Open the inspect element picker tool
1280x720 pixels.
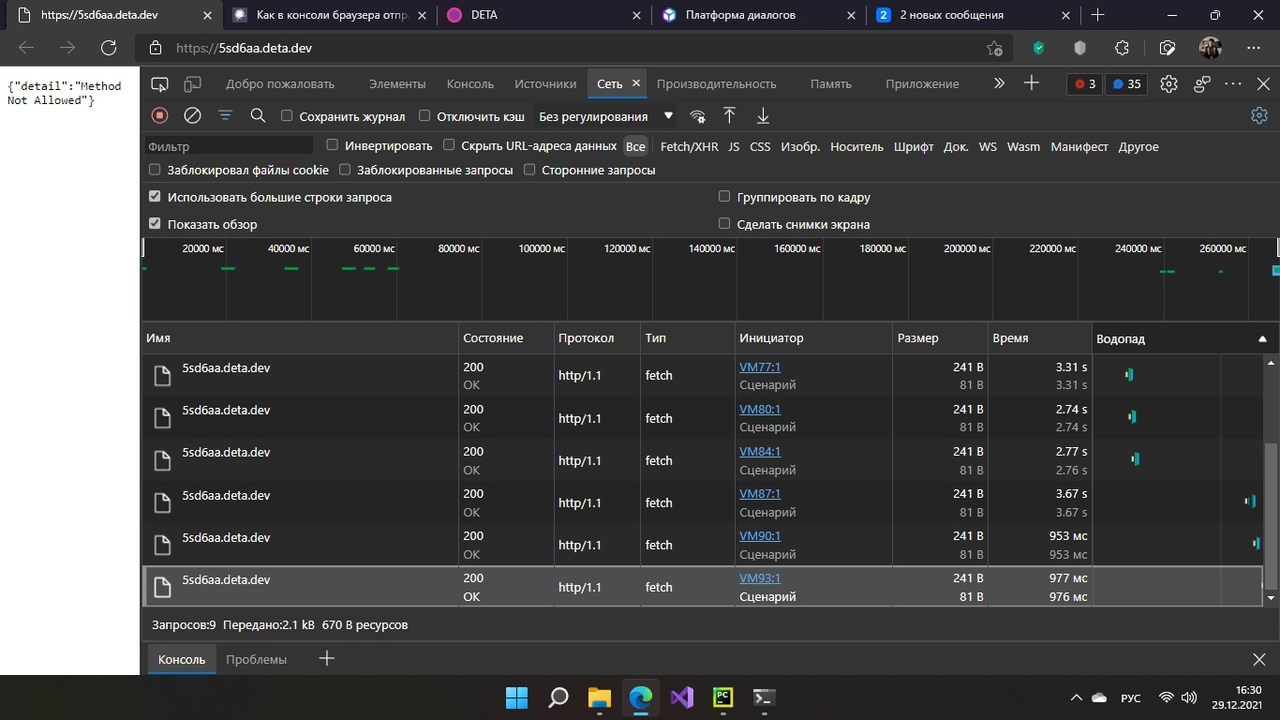pos(160,84)
